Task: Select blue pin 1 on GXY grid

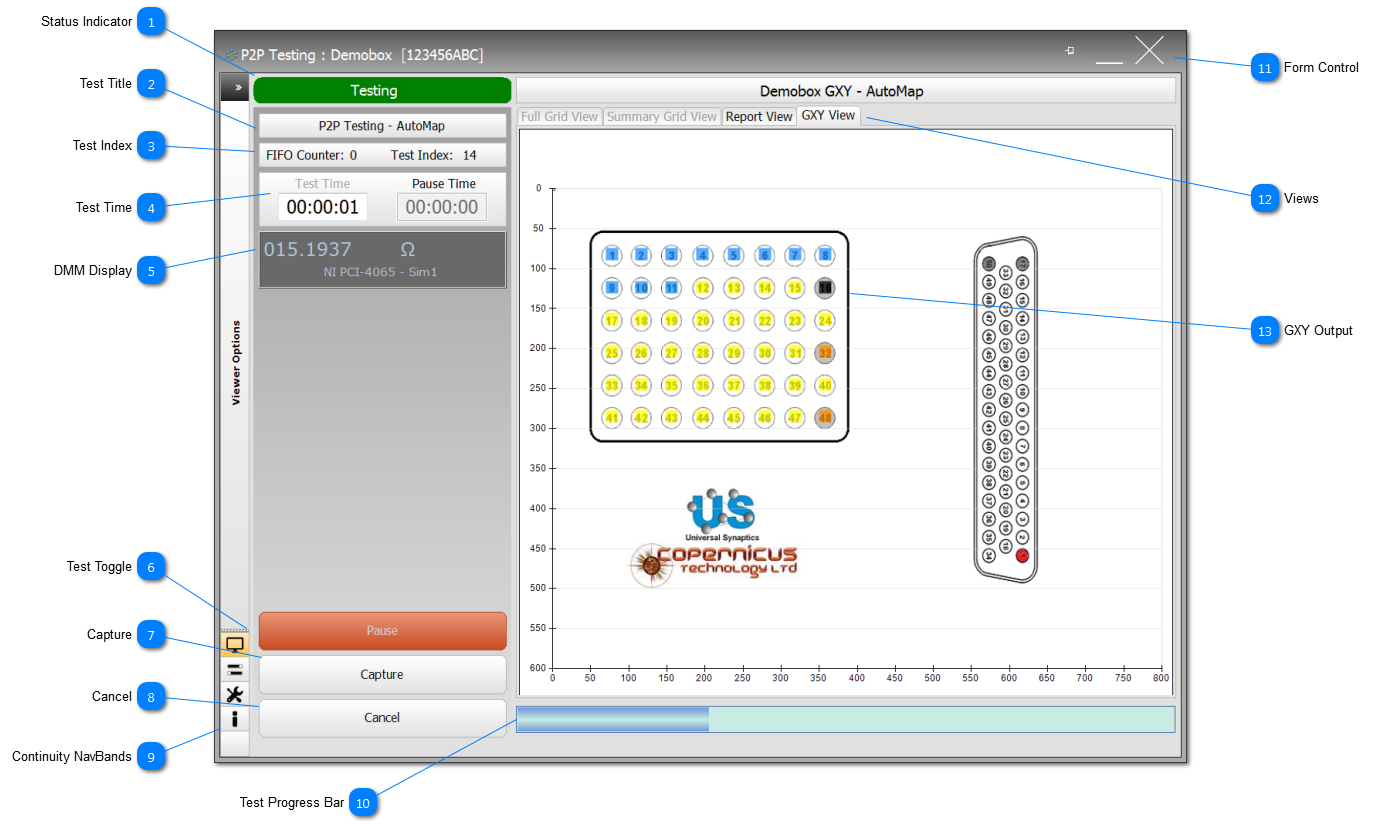Action: [612, 256]
